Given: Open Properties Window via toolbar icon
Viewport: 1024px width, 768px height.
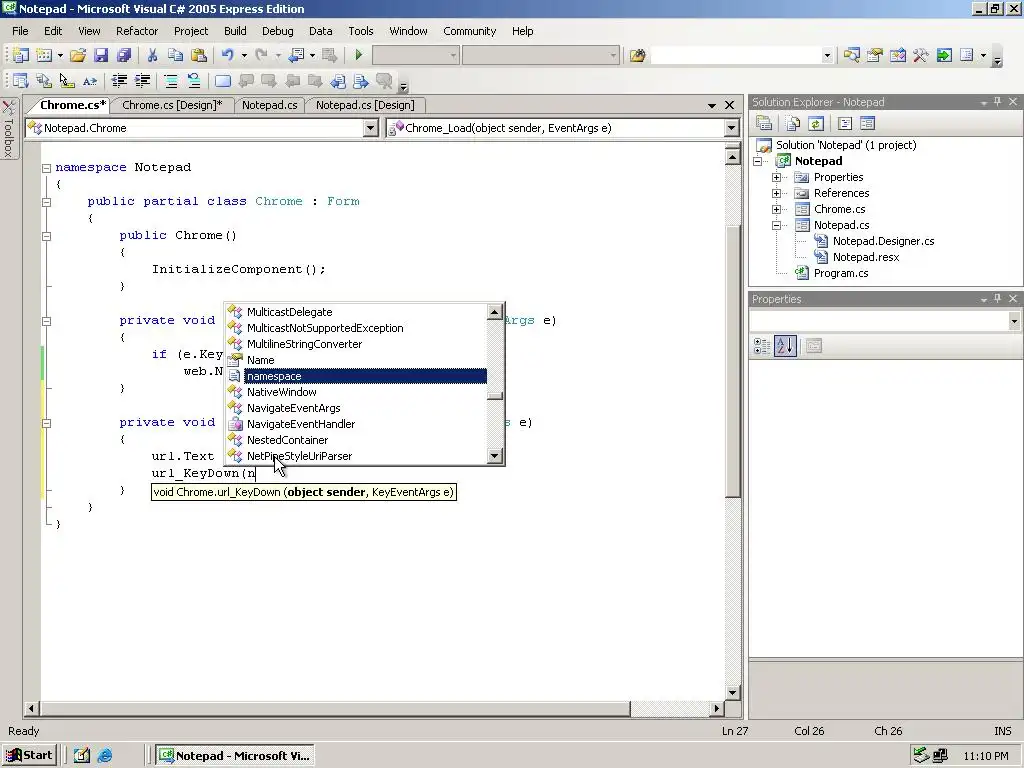Looking at the screenshot, I should [874, 56].
